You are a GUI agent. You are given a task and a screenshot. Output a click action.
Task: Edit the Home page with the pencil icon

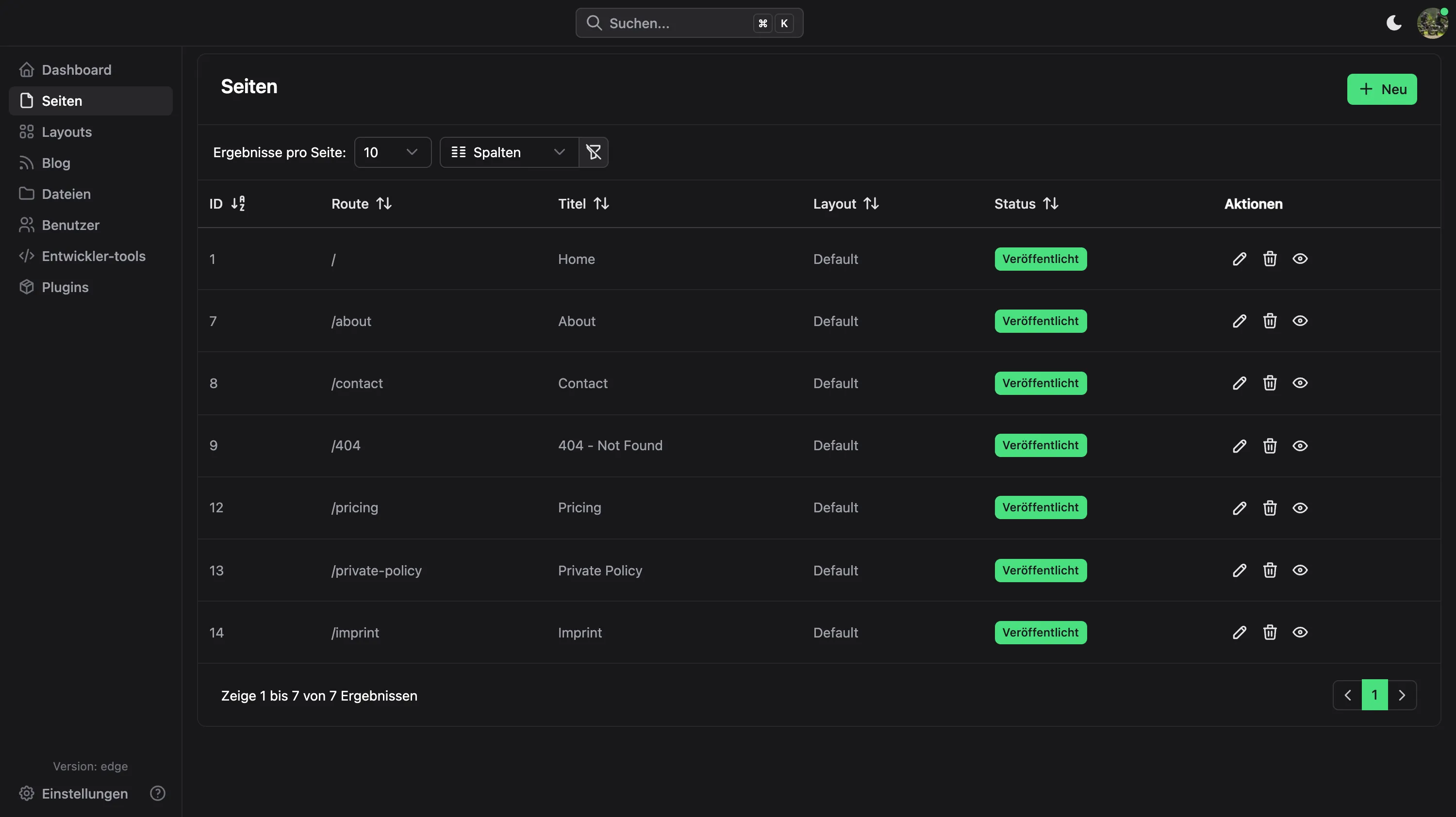pos(1240,259)
